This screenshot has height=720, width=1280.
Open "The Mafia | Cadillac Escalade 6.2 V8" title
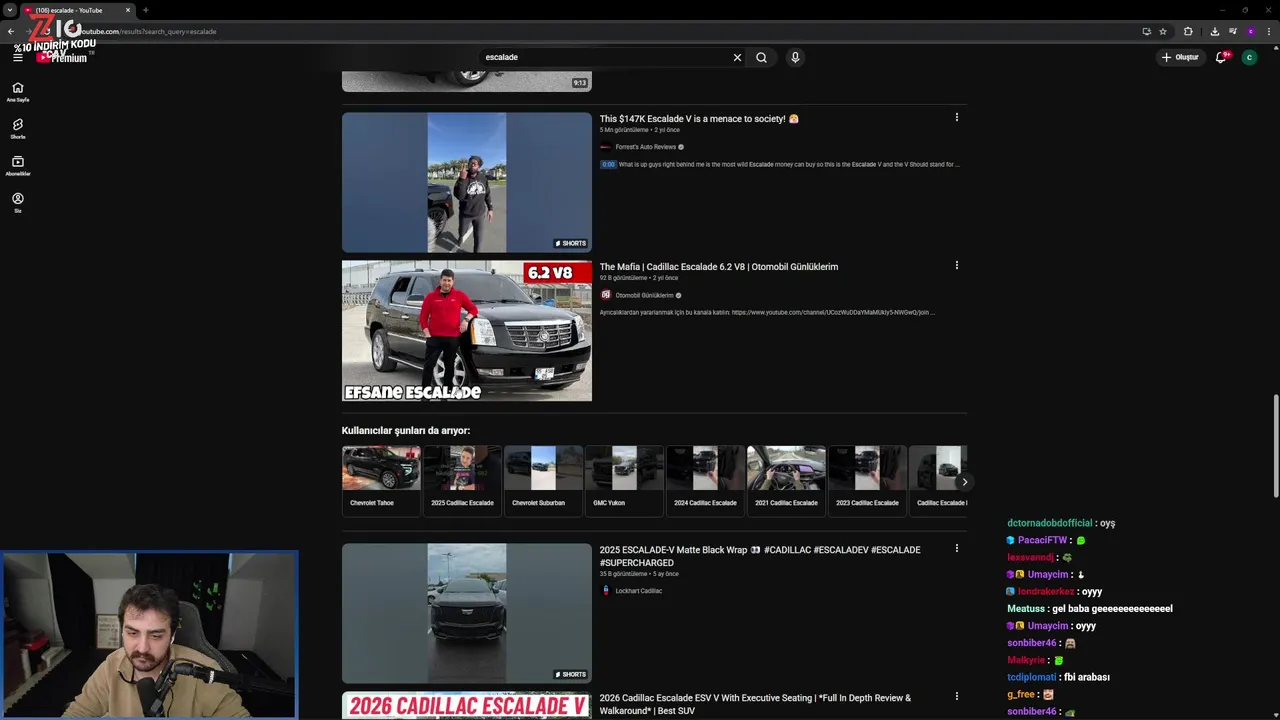[719, 267]
